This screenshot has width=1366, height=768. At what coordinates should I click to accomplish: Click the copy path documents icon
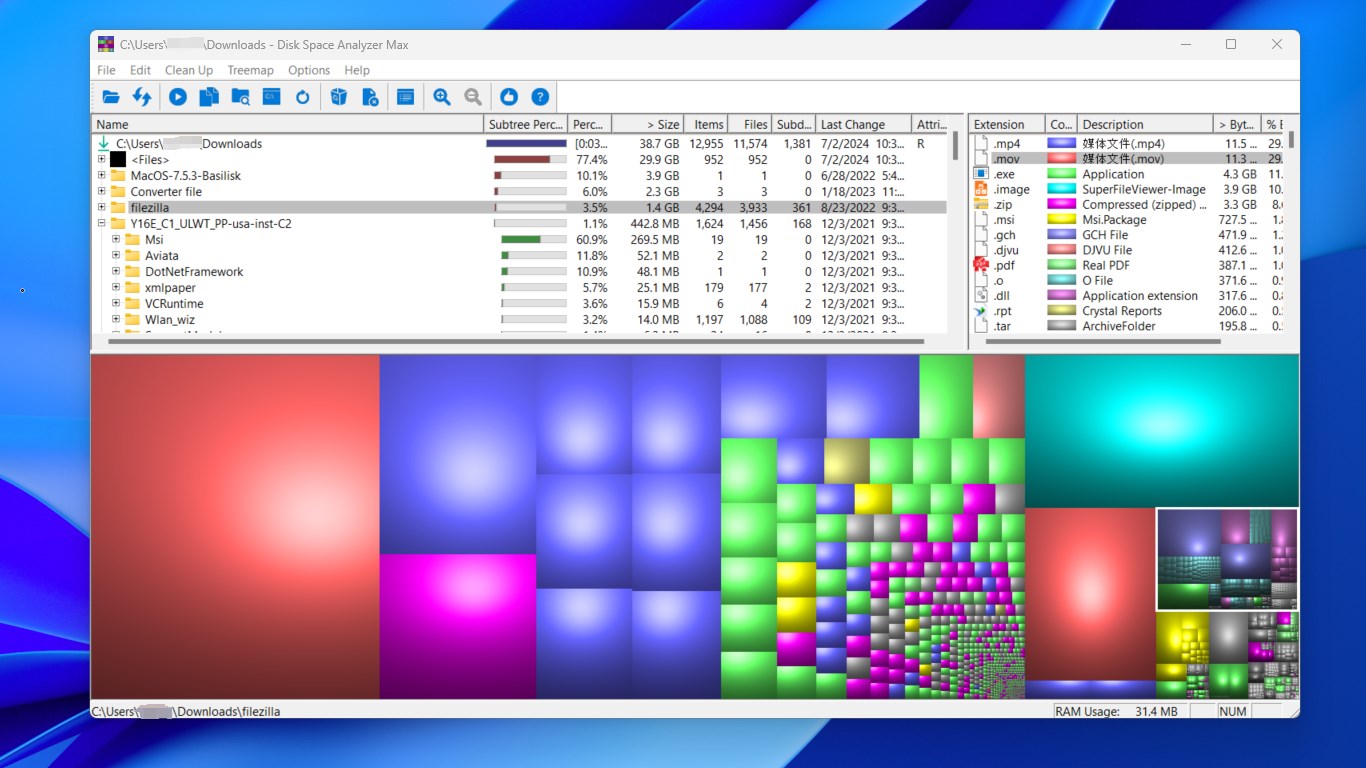[x=209, y=97]
